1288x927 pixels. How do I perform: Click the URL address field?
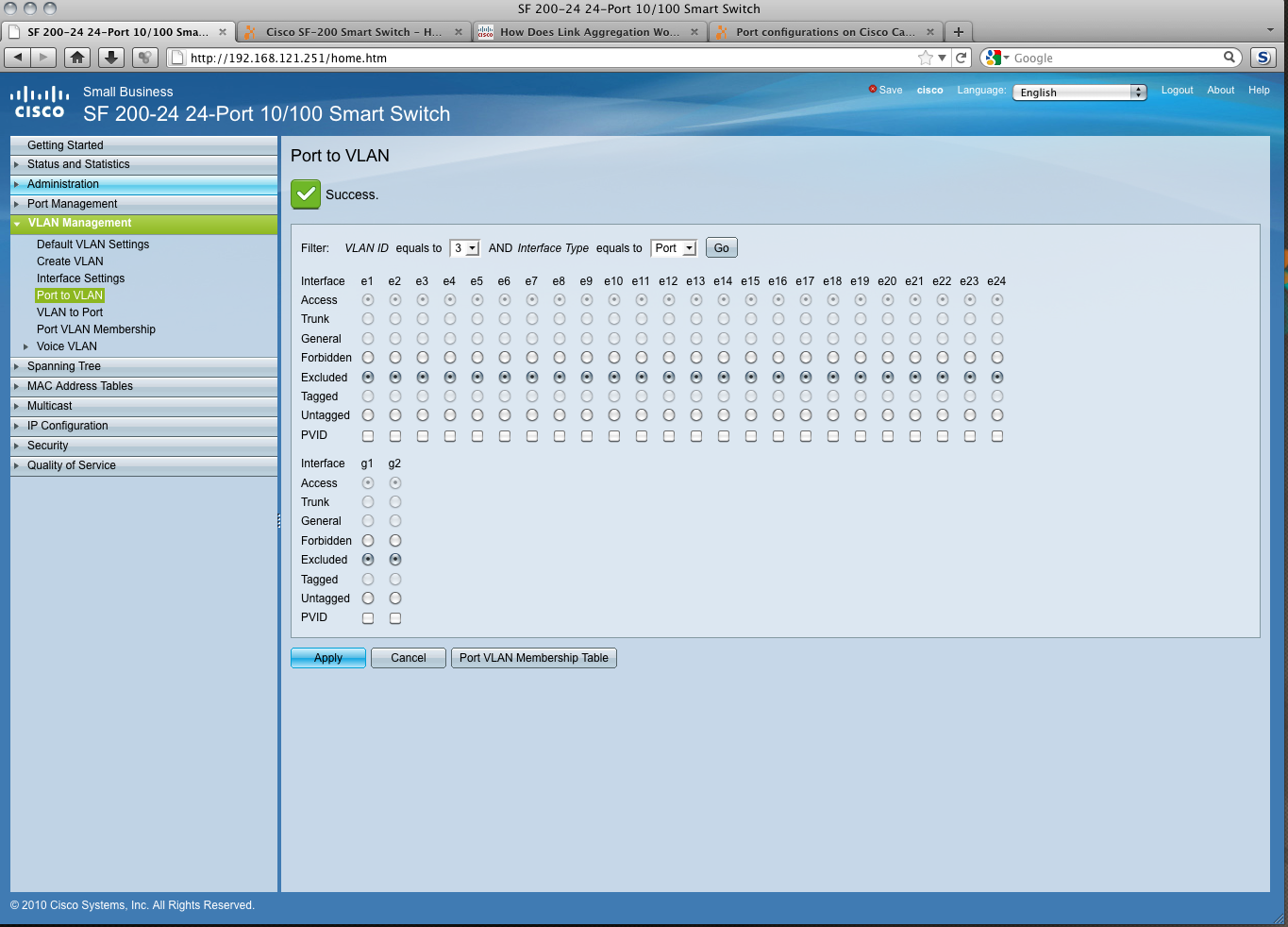click(547, 58)
